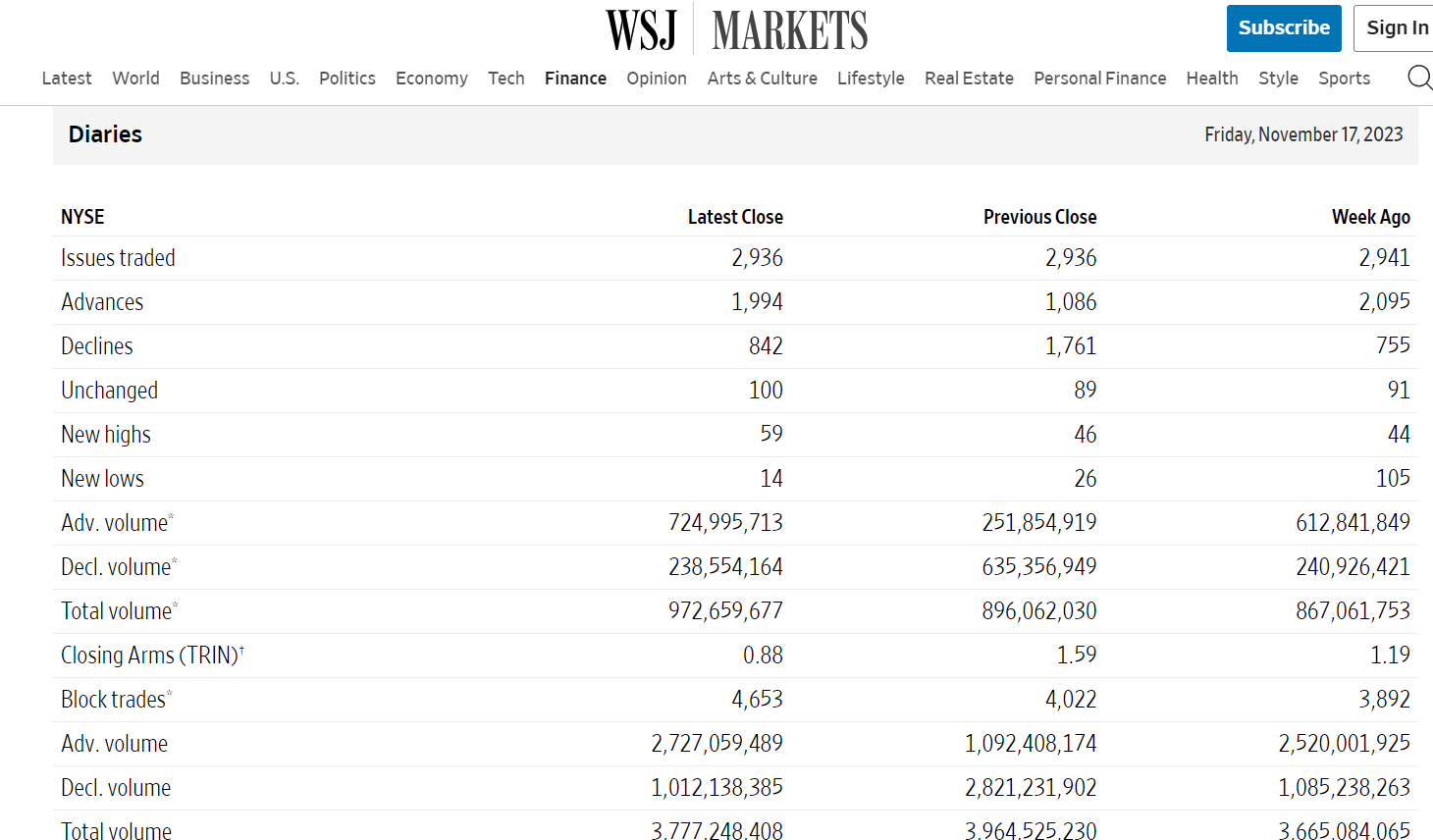Open the Politics nav item
Viewport: 1433px width, 840px height.
[x=347, y=79]
